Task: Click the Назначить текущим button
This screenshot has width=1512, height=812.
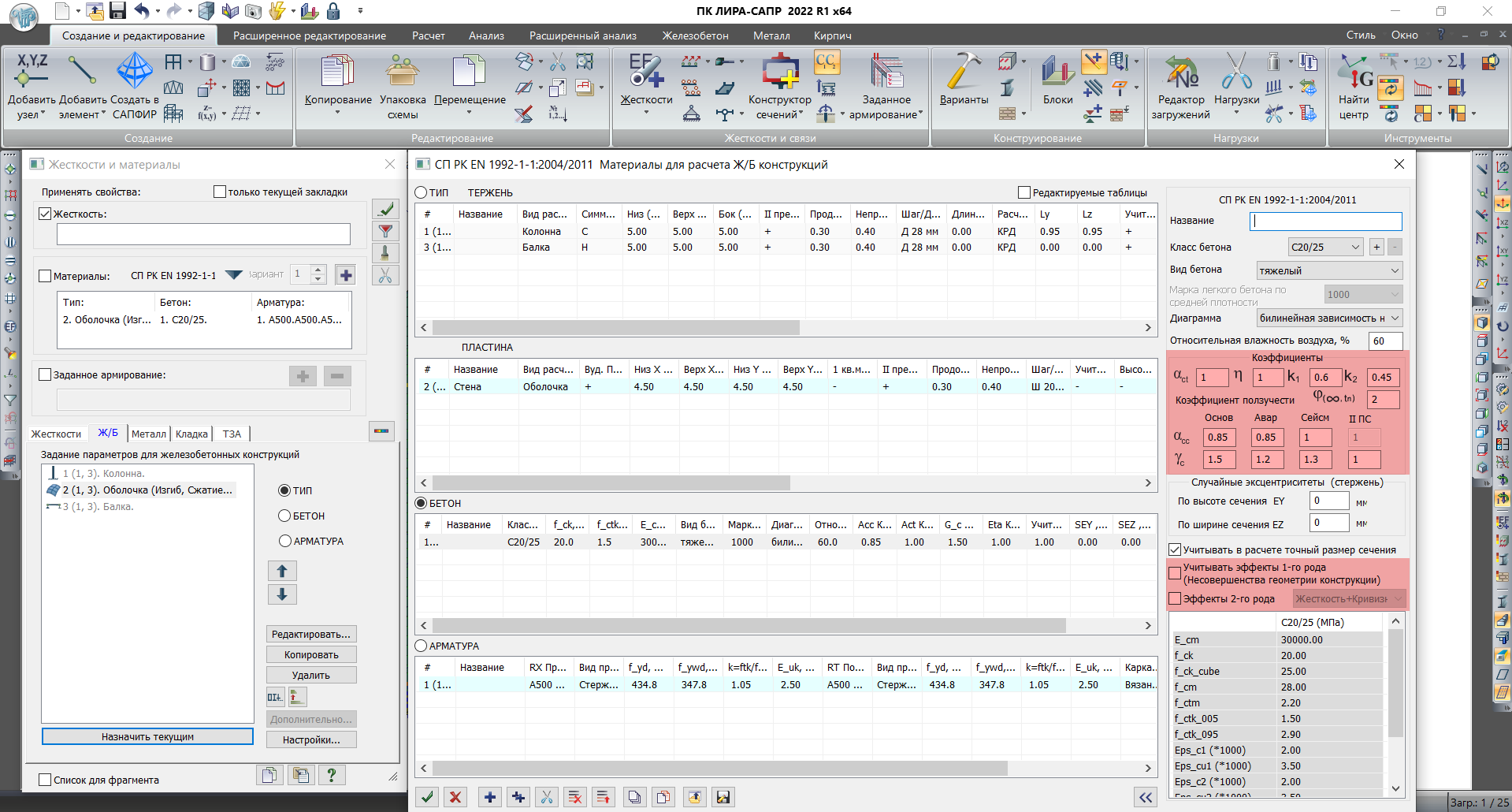Action: coord(147,736)
